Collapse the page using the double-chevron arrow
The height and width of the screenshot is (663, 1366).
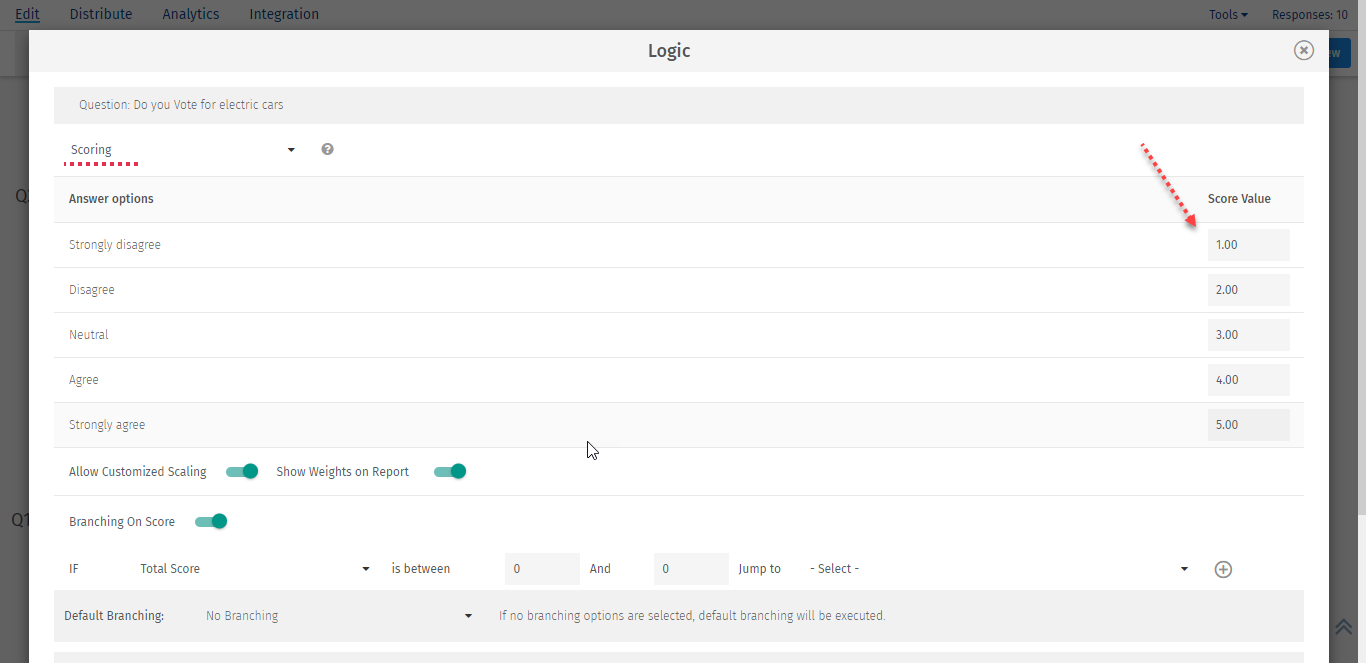click(x=1344, y=627)
